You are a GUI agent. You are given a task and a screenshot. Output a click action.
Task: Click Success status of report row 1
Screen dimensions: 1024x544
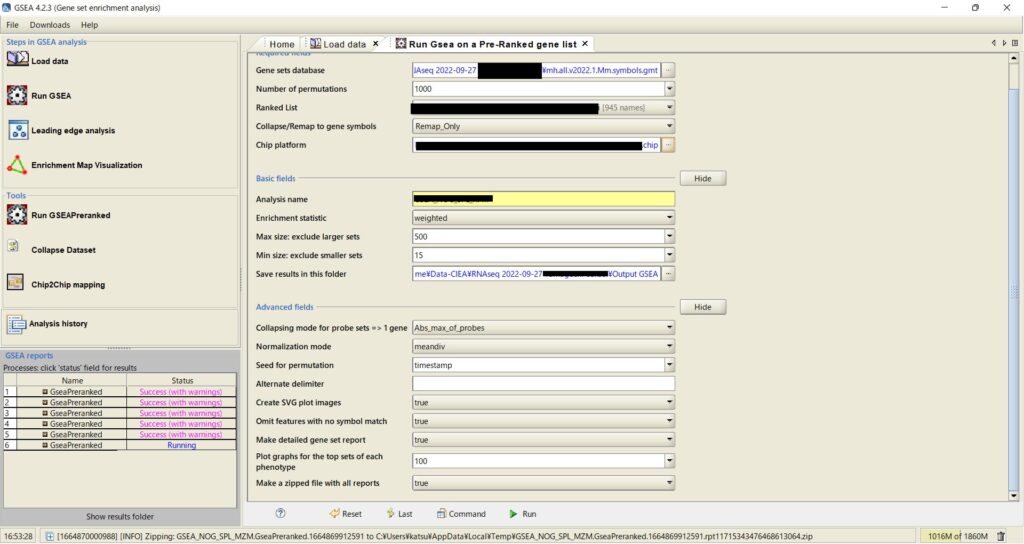pos(181,392)
